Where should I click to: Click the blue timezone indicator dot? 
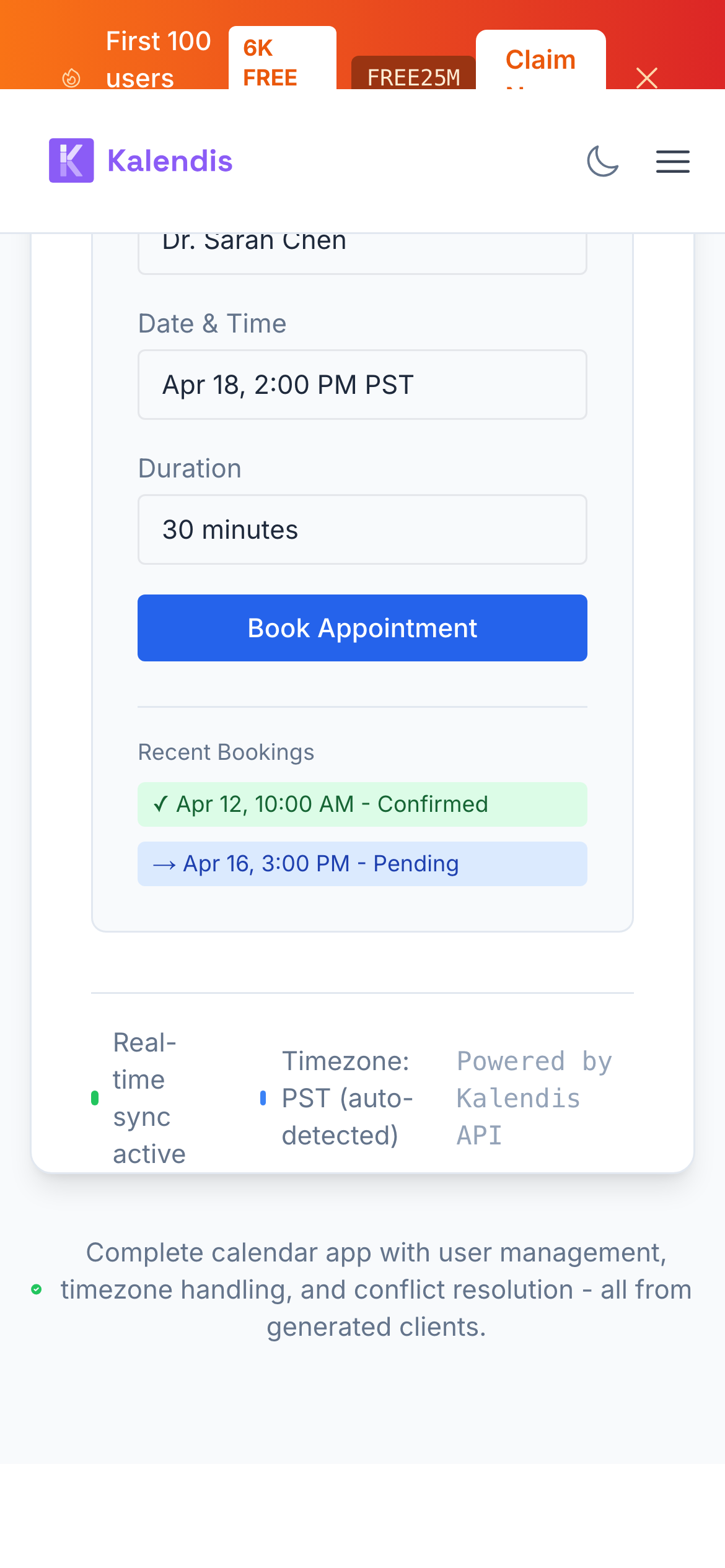[263, 1098]
